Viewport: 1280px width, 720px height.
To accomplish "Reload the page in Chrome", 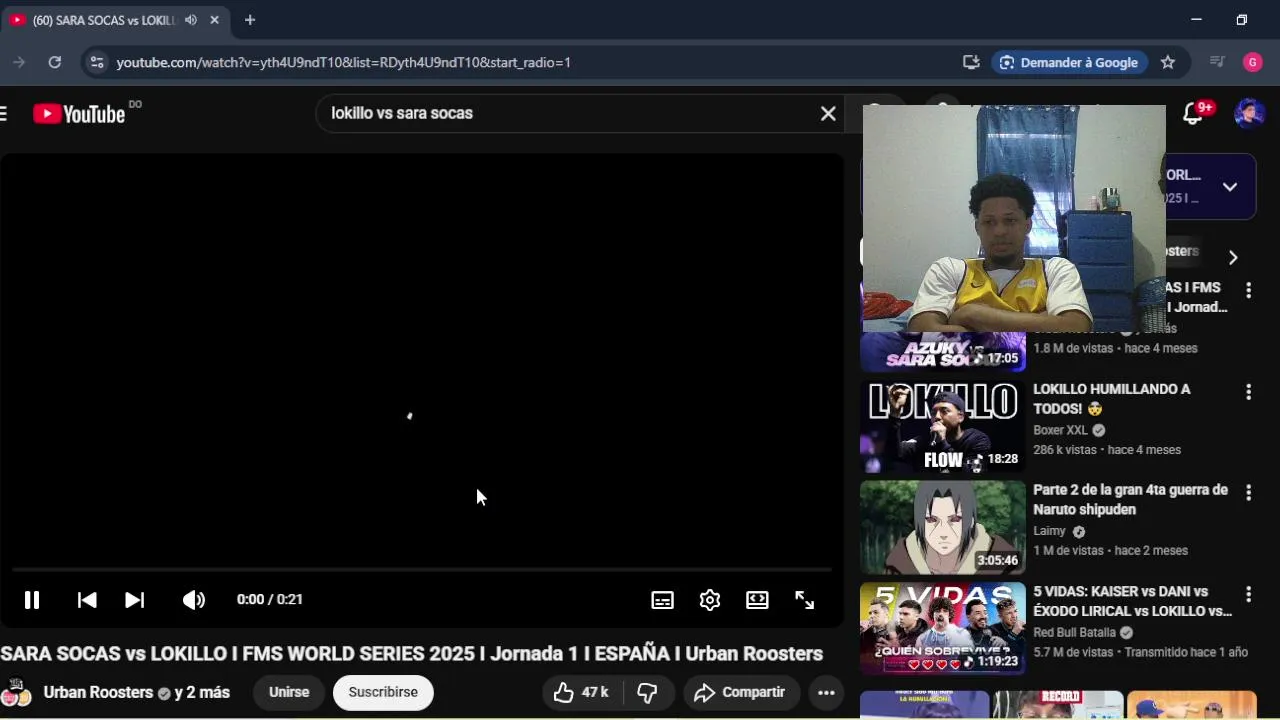I will pyautogui.click(x=55, y=62).
